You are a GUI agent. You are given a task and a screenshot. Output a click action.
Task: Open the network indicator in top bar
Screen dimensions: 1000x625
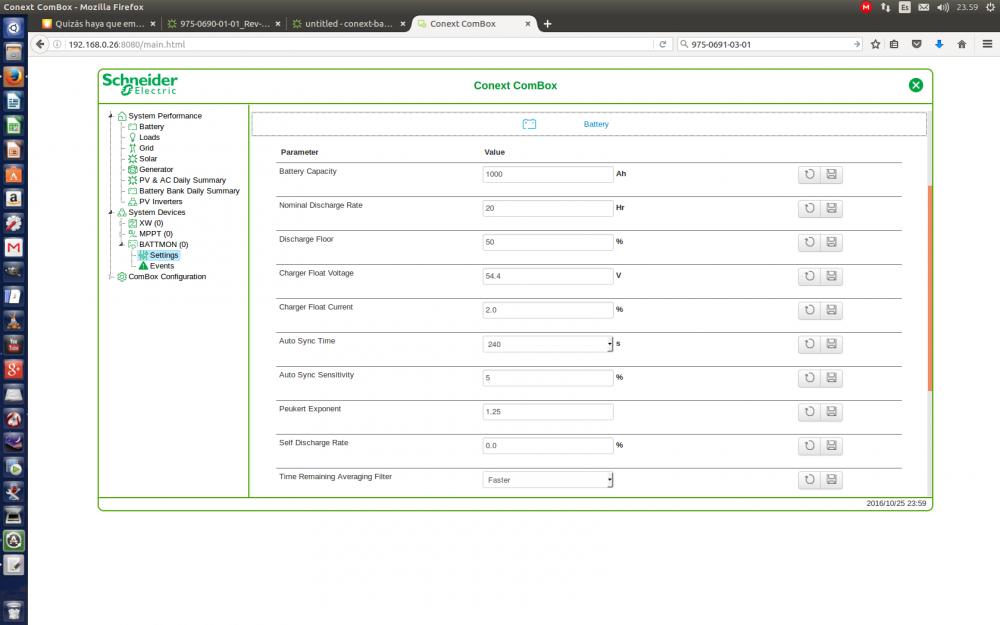885,7
